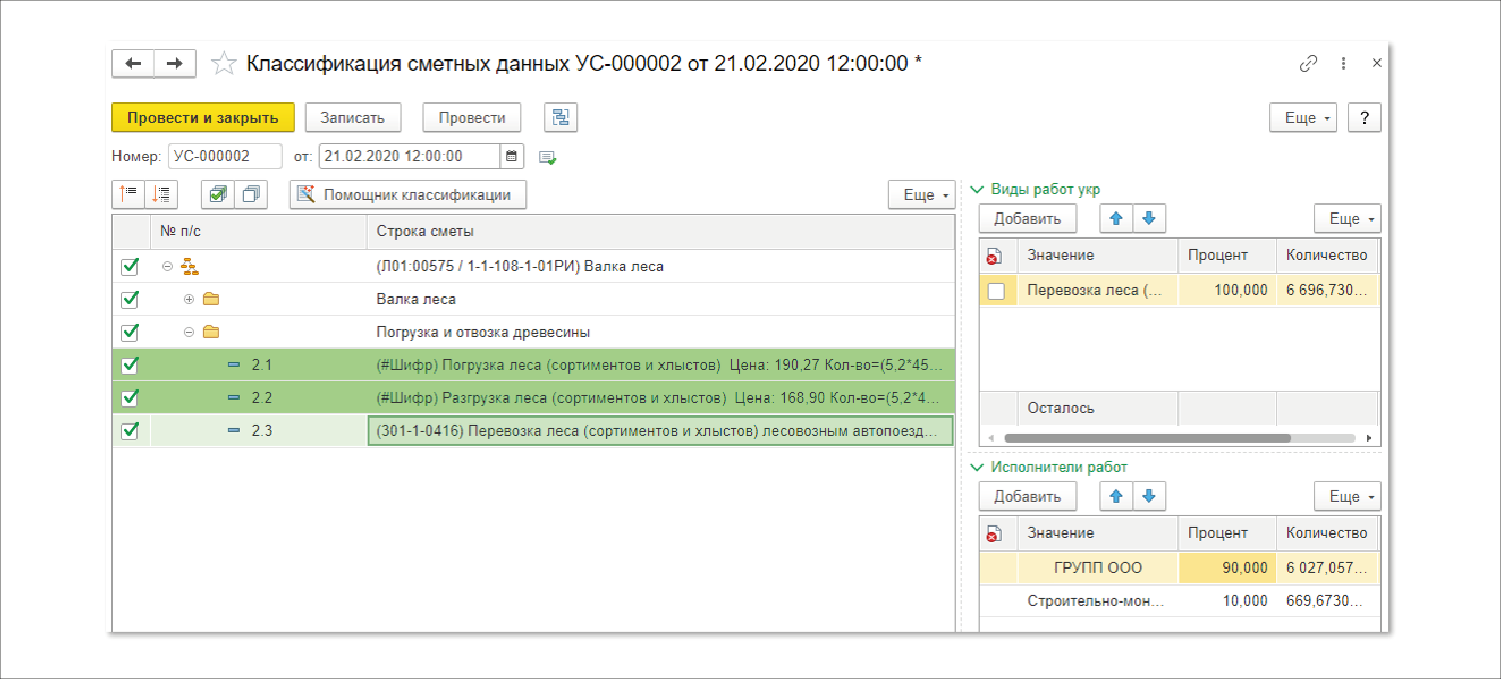Click the Номер input field
The height and width of the screenshot is (679, 1501).
pos(224,156)
